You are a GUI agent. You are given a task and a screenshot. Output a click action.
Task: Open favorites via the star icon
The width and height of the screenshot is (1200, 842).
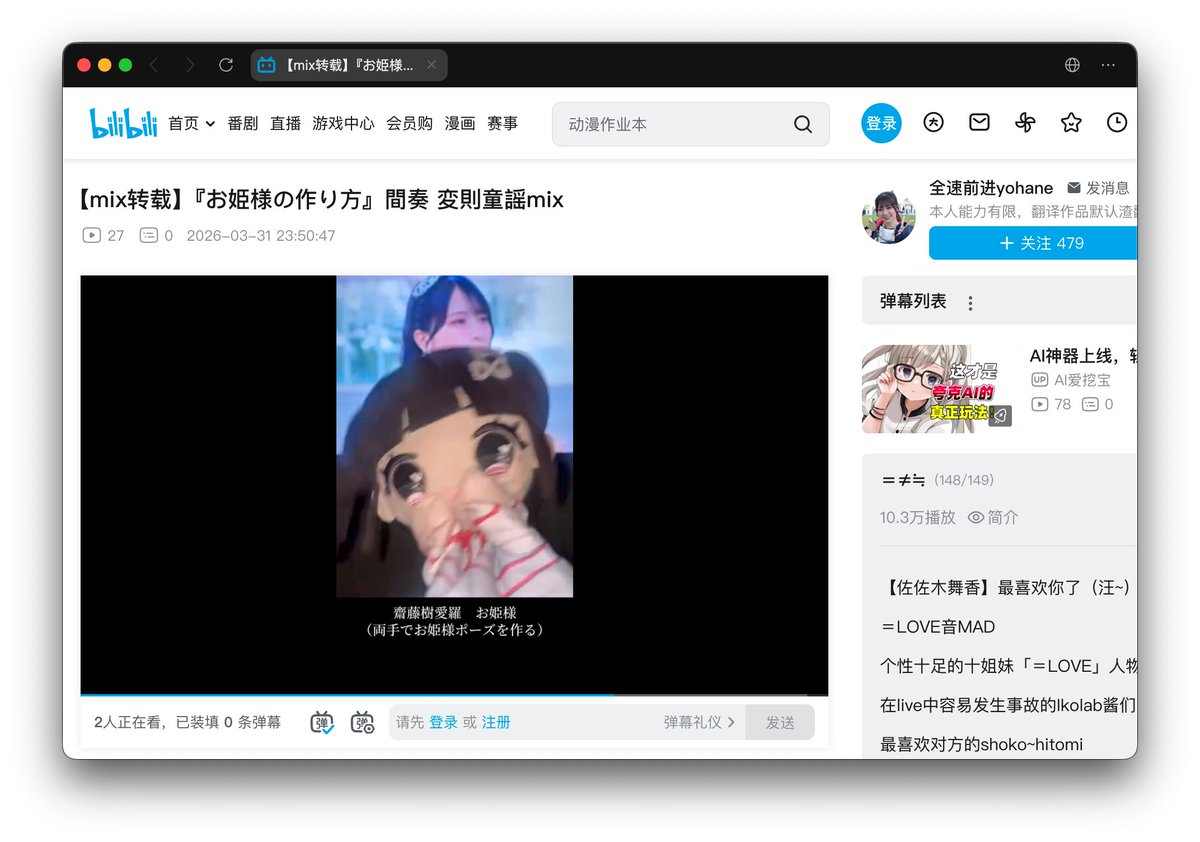point(1070,122)
